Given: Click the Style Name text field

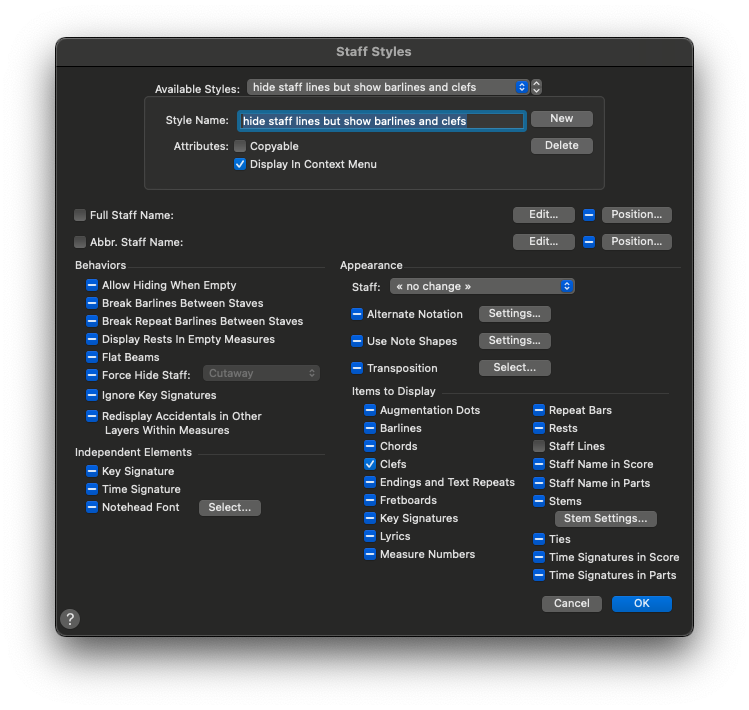Looking at the screenshot, I should tap(381, 121).
